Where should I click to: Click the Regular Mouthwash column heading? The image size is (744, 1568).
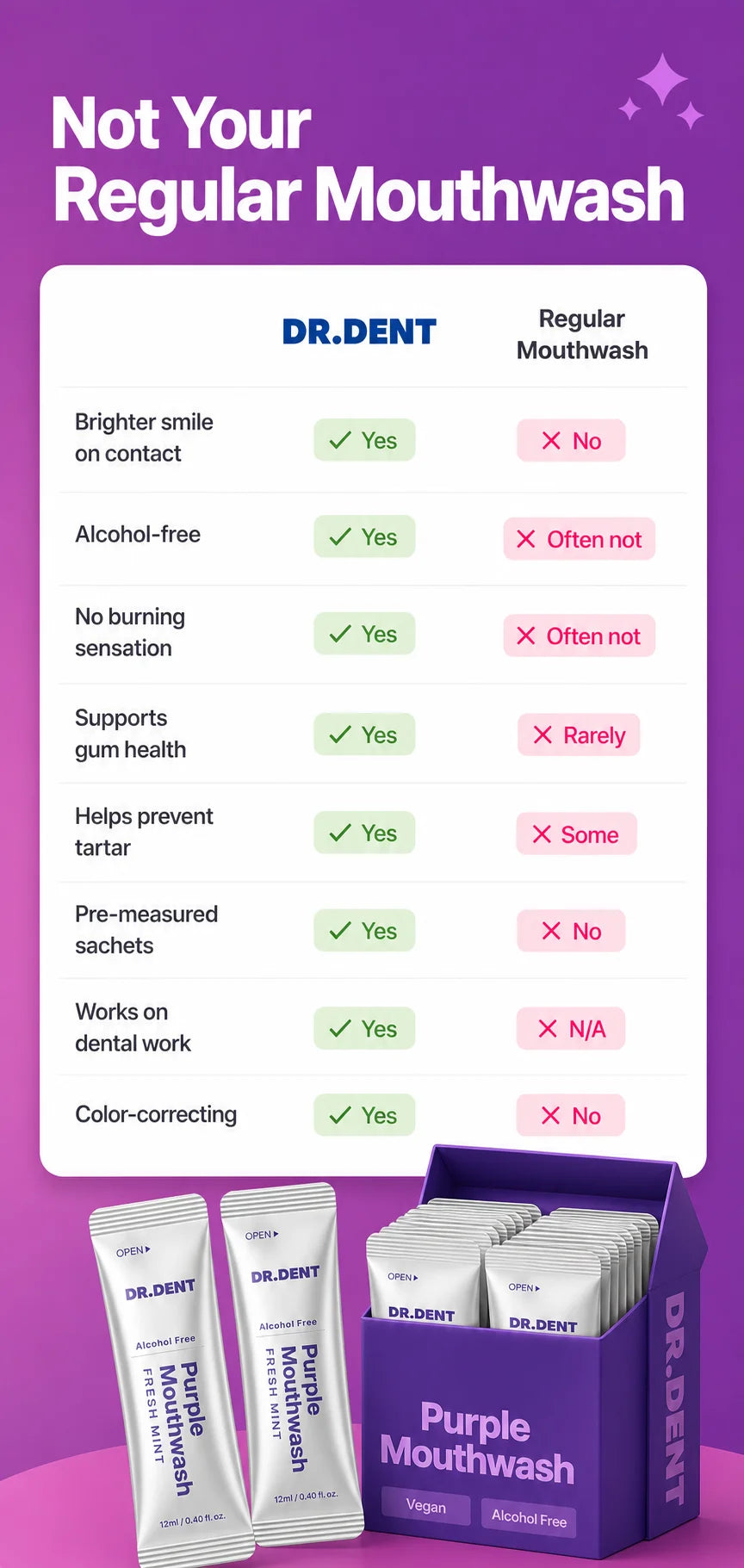coord(582,334)
